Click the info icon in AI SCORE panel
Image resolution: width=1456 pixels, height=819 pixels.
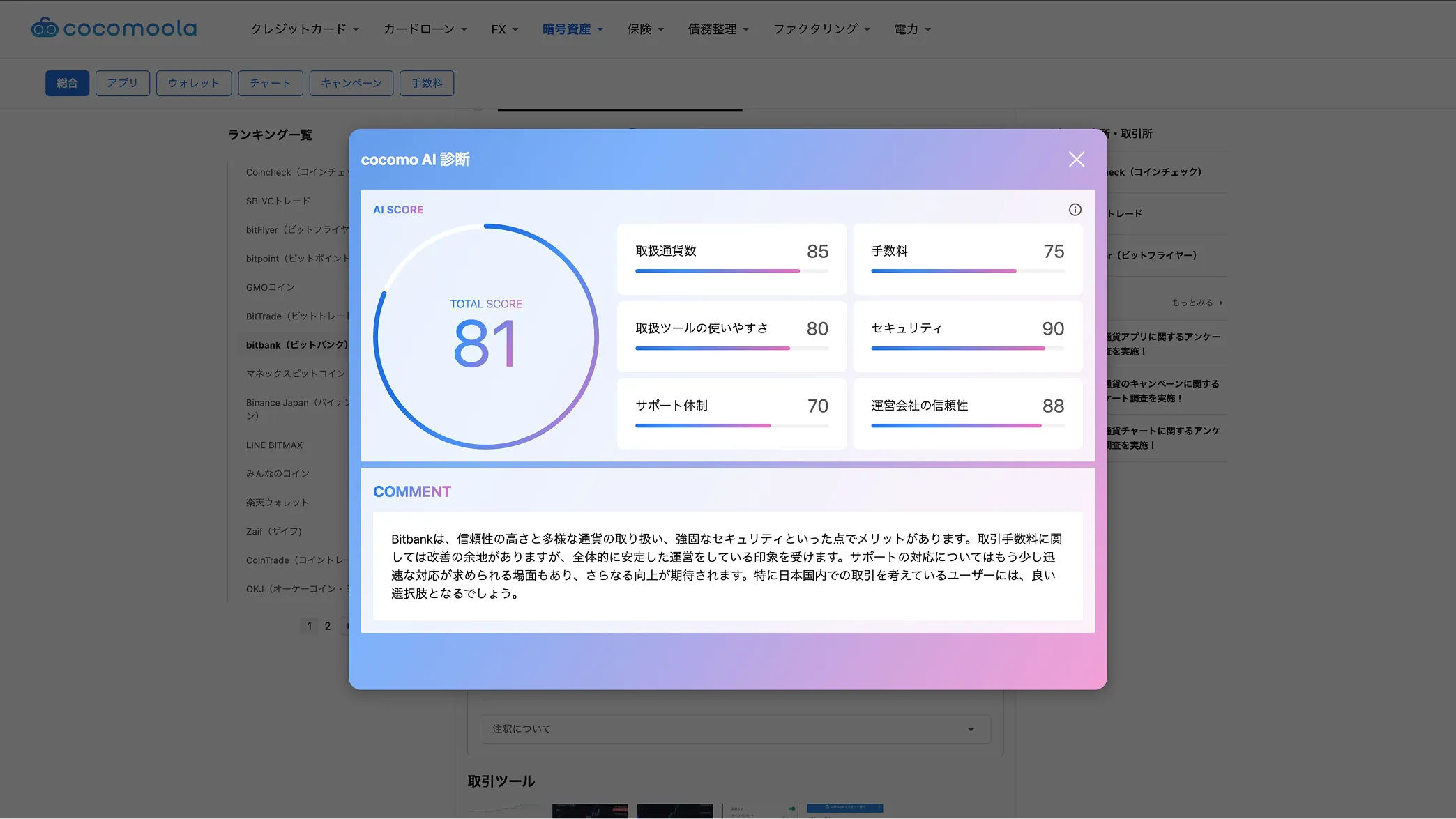(x=1075, y=209)
